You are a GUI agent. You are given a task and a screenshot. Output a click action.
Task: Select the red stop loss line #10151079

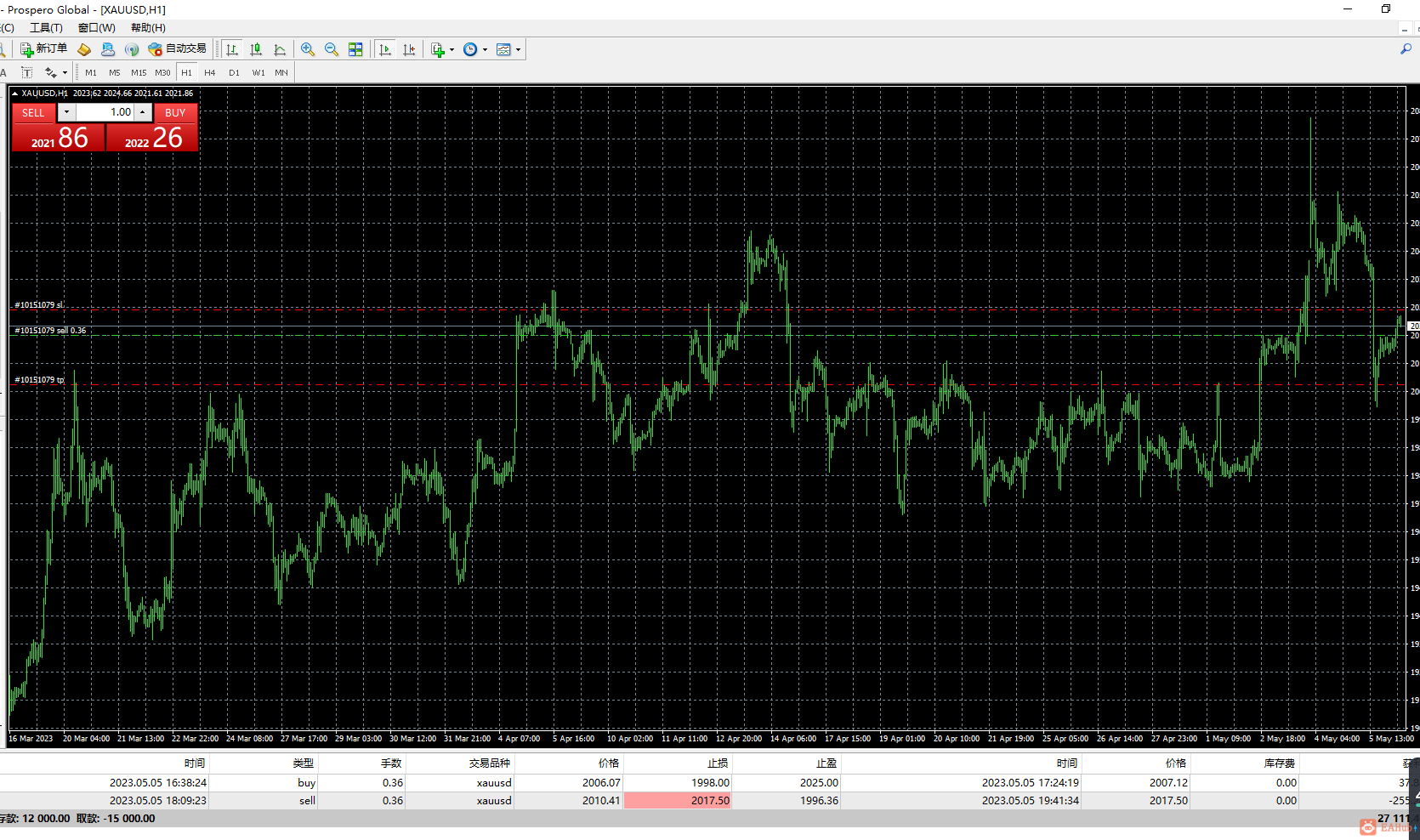tap(706, 309)
